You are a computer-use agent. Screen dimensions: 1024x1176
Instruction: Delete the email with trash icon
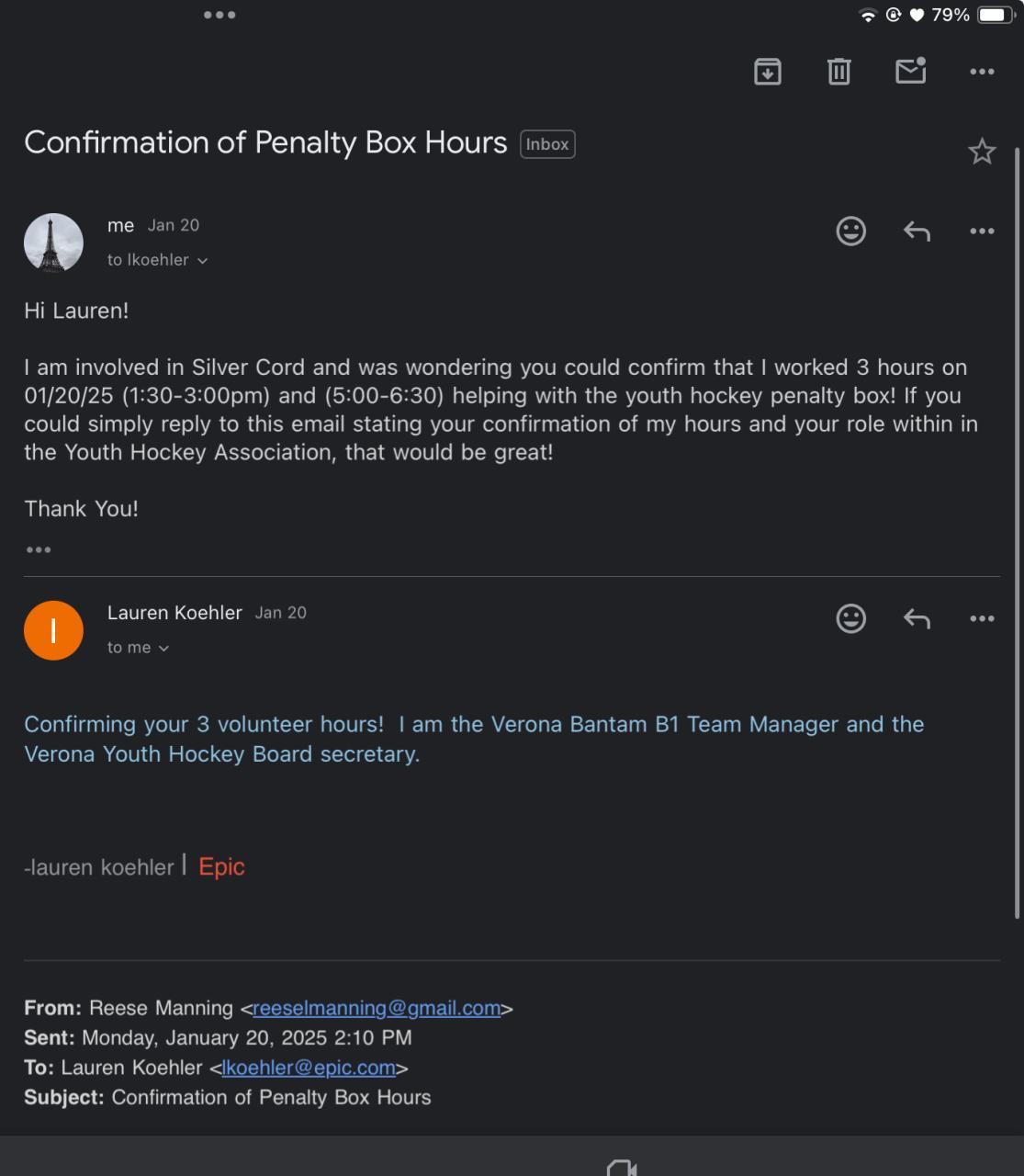click(x=838, y=71)
